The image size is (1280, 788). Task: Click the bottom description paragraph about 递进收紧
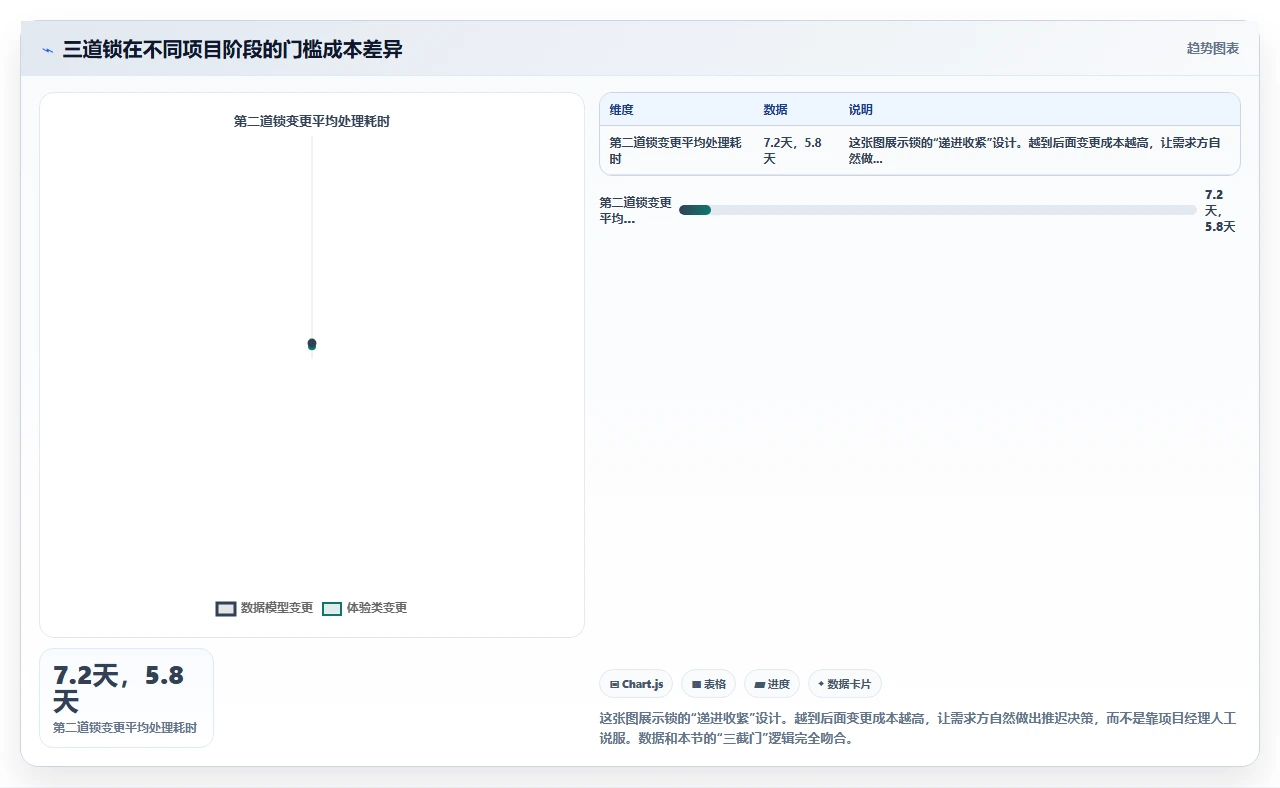[918, 729]
